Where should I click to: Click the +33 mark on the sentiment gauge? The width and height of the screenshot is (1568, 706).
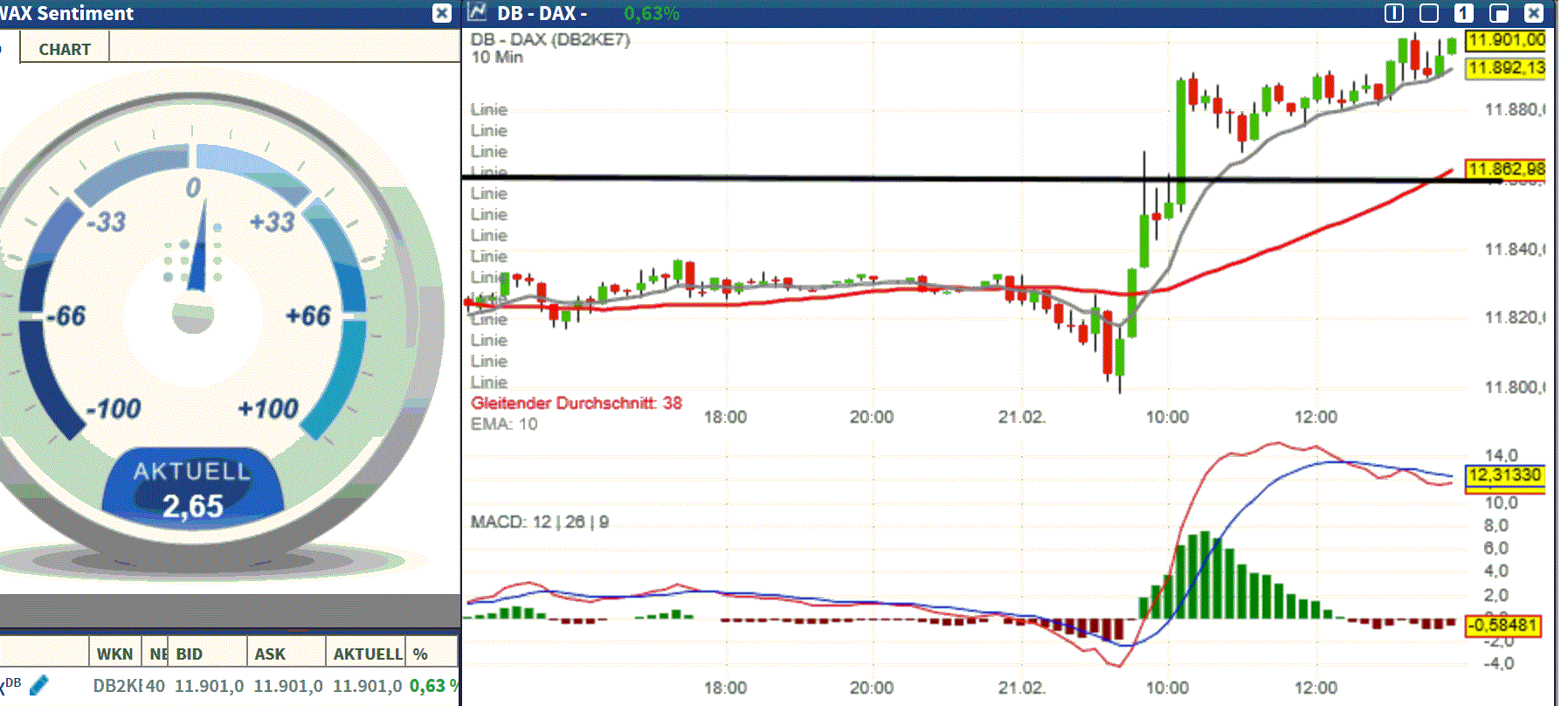click(273, 222)
